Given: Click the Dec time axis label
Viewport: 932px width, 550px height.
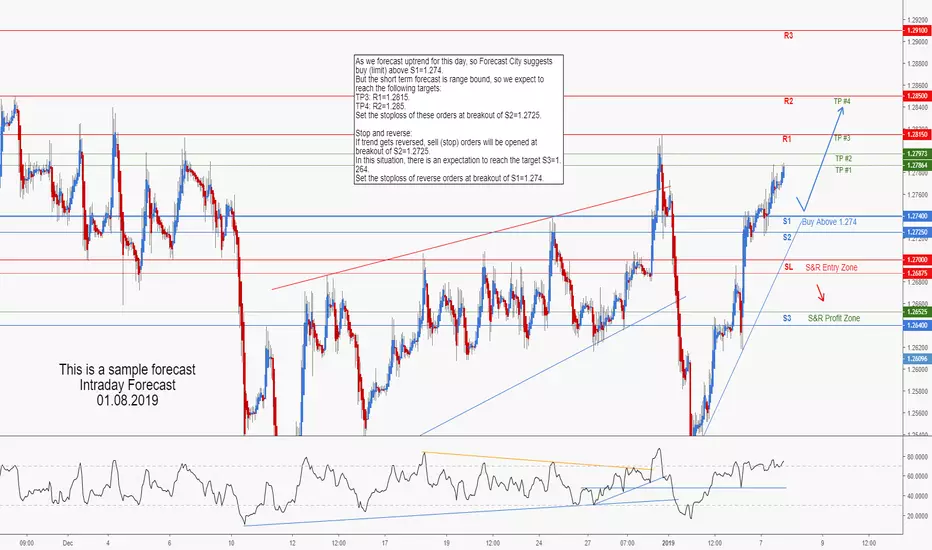Looking at the screenshot, I should (67, 543).
